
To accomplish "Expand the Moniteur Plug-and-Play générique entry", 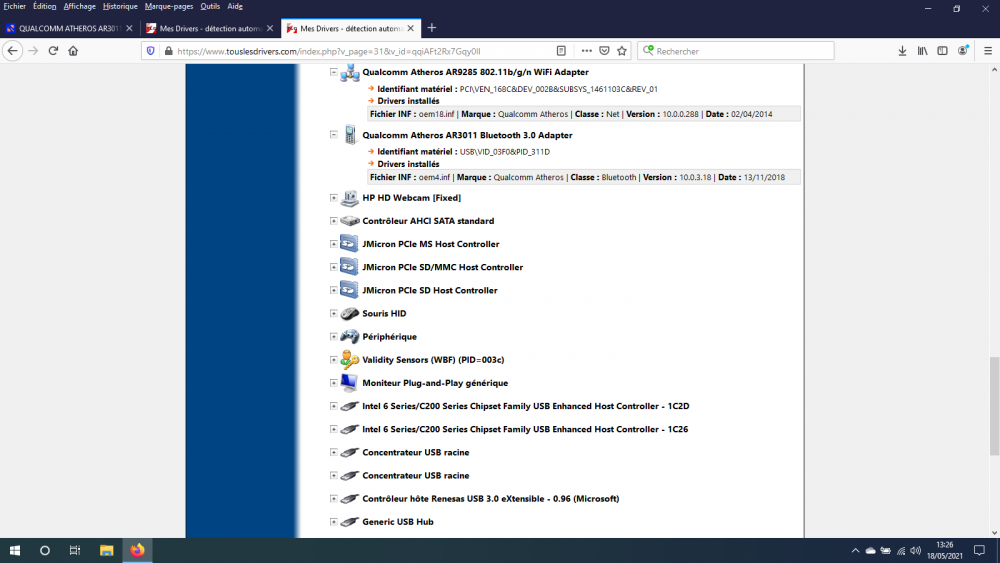I will [334, 383].
